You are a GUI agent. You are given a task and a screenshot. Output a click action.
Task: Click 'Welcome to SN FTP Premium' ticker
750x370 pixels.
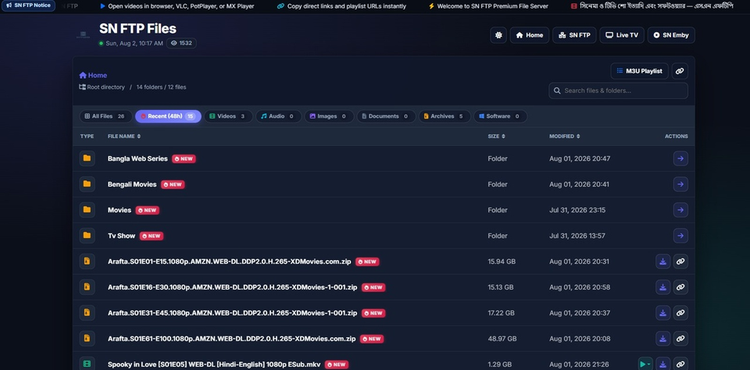tap(488, 6)
